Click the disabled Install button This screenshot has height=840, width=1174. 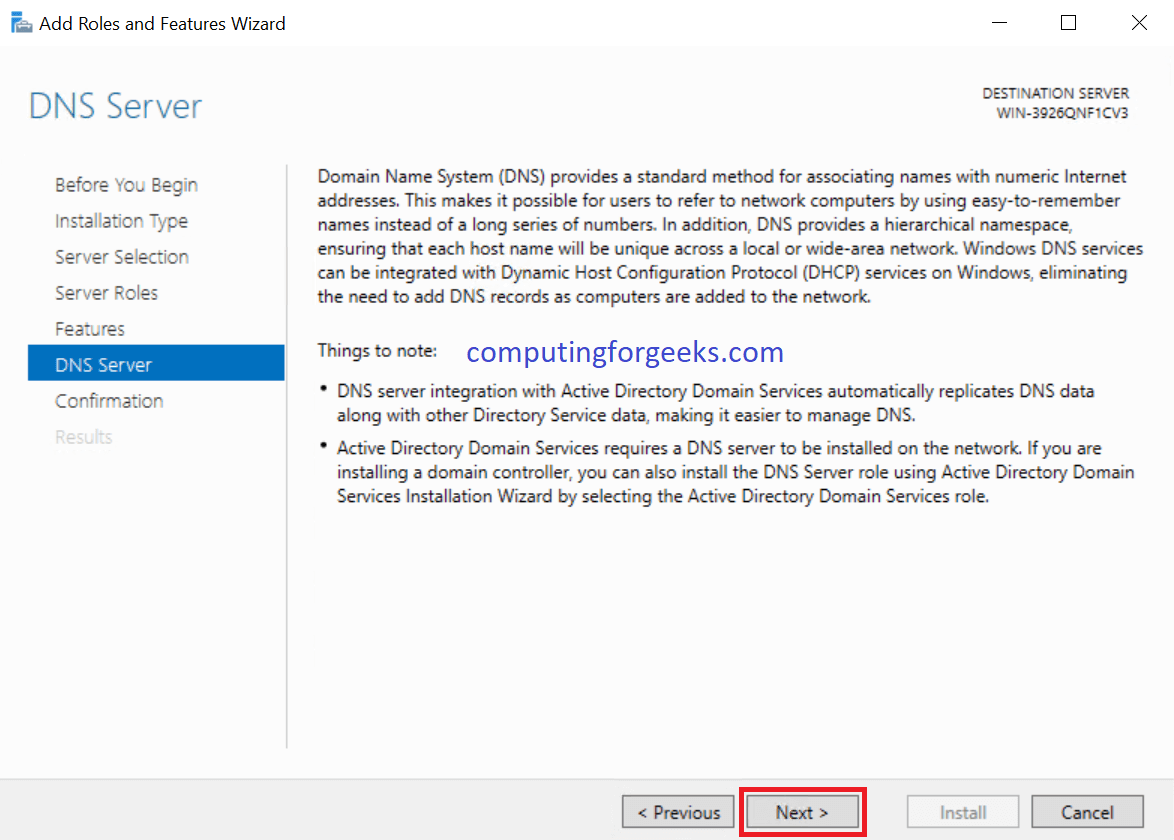coord(962,812)
